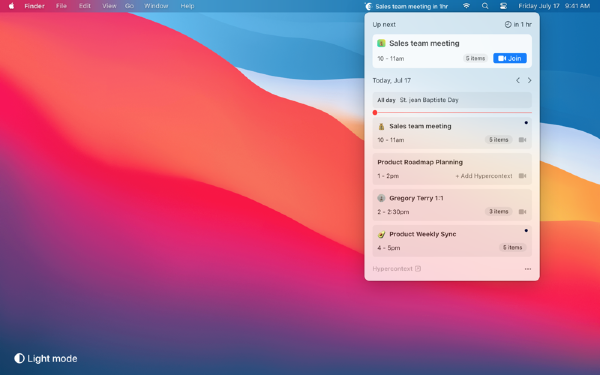Open the Help menu
The image size is (600, 375).
[187, 6]
